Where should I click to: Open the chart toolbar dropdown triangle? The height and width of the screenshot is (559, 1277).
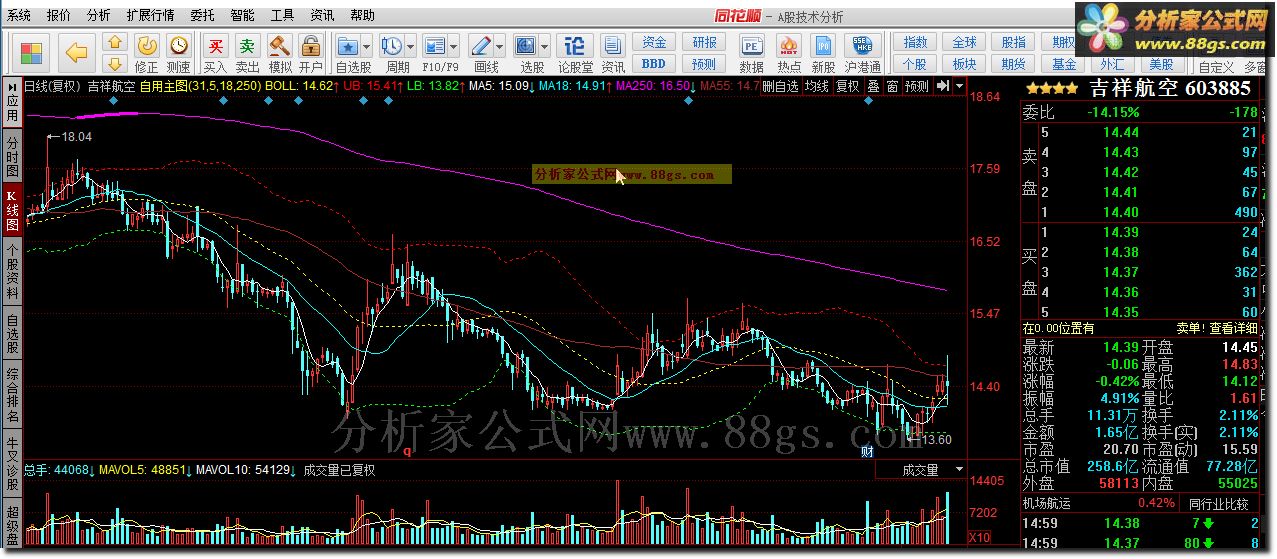click(x=960, y=86)
